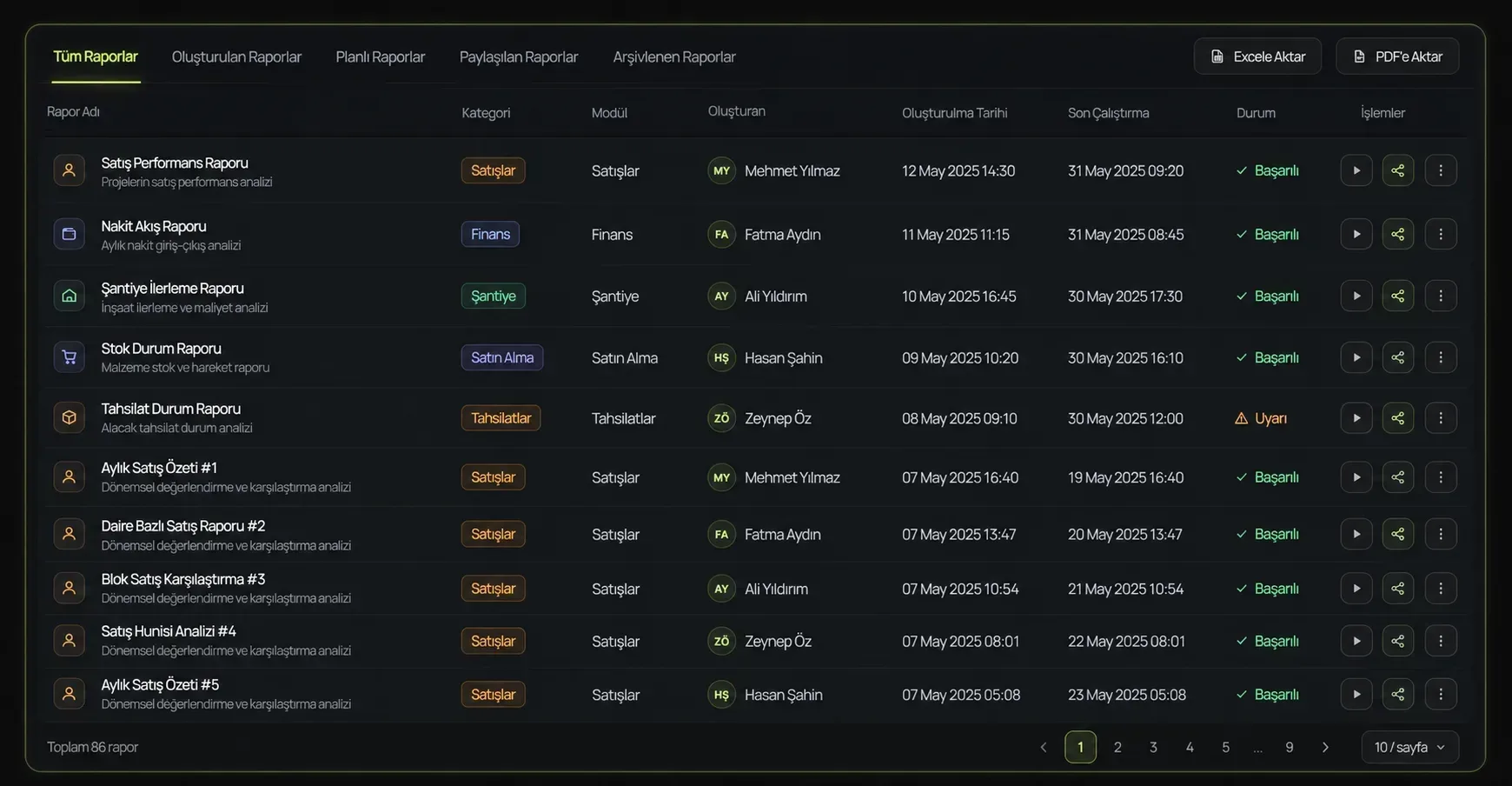Click the Excele Aktar button

tap(1257, 57)
